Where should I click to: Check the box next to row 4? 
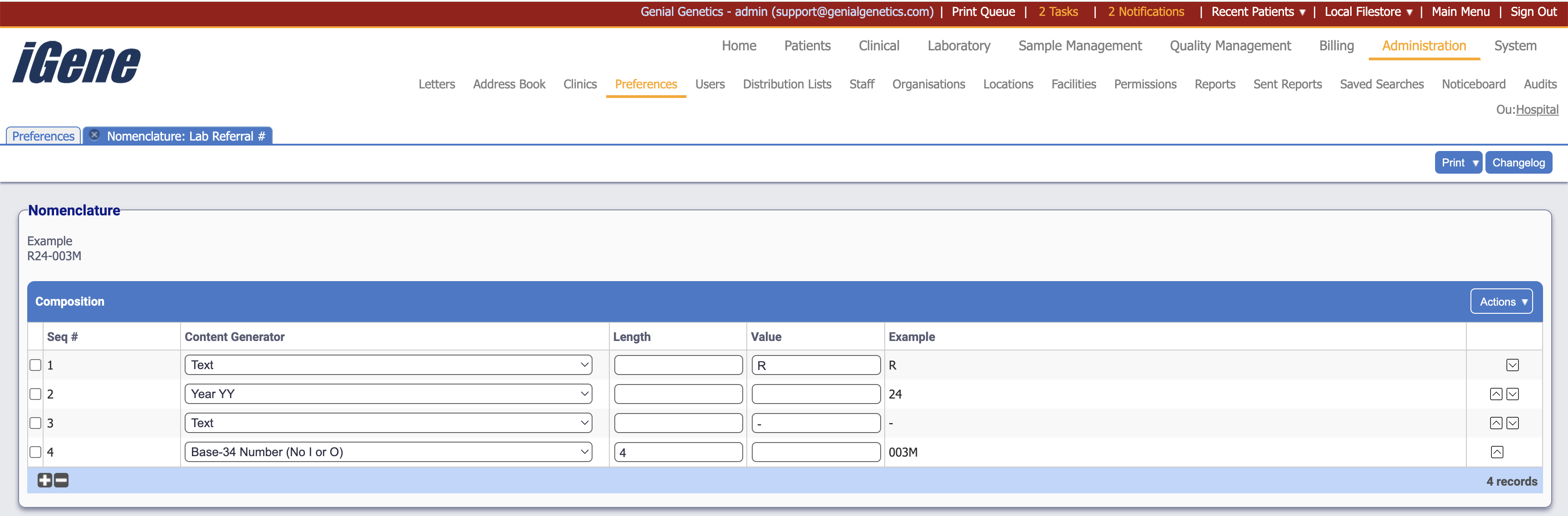(x=35, y=452)
